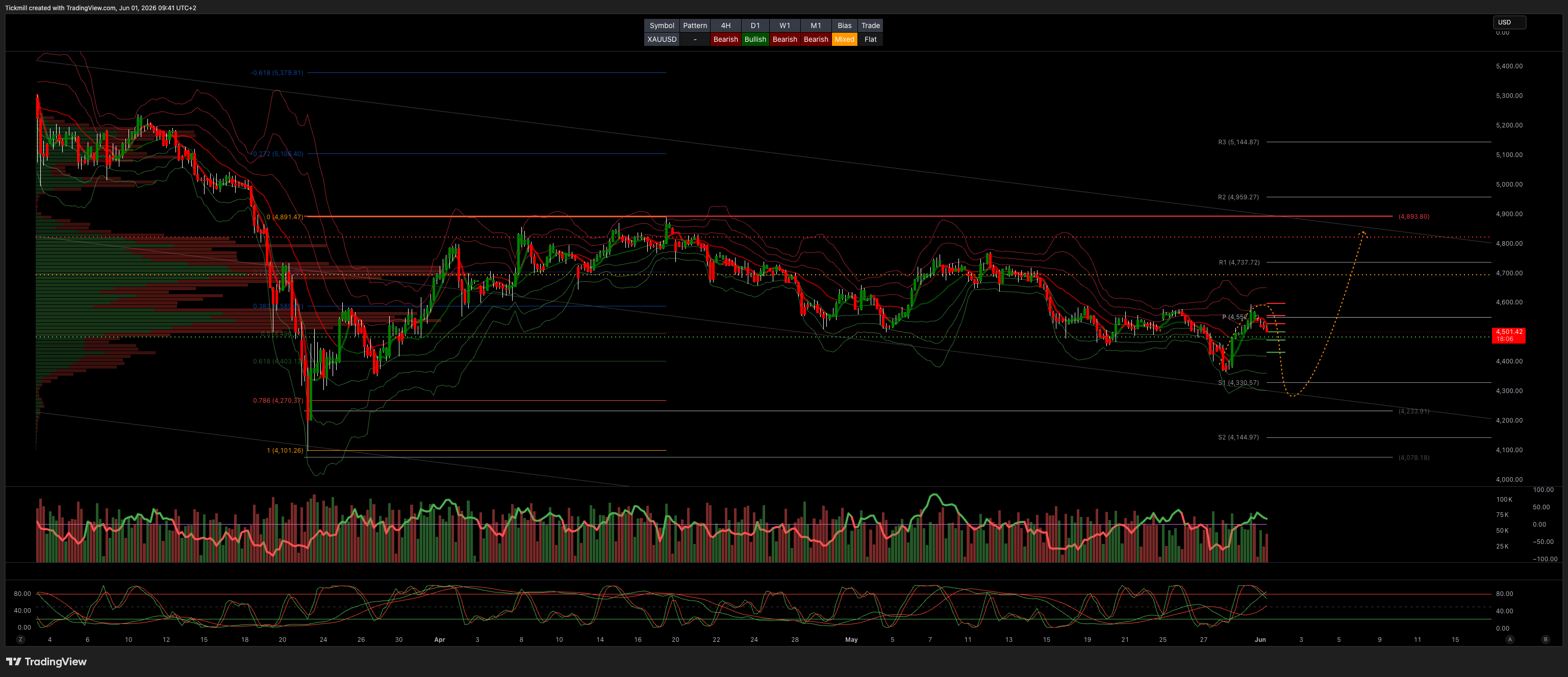Image resolution: width=1568 pixels, height=677 pixels.
Task: Click the 5,400.00 price axis label
Action: 1509,66
